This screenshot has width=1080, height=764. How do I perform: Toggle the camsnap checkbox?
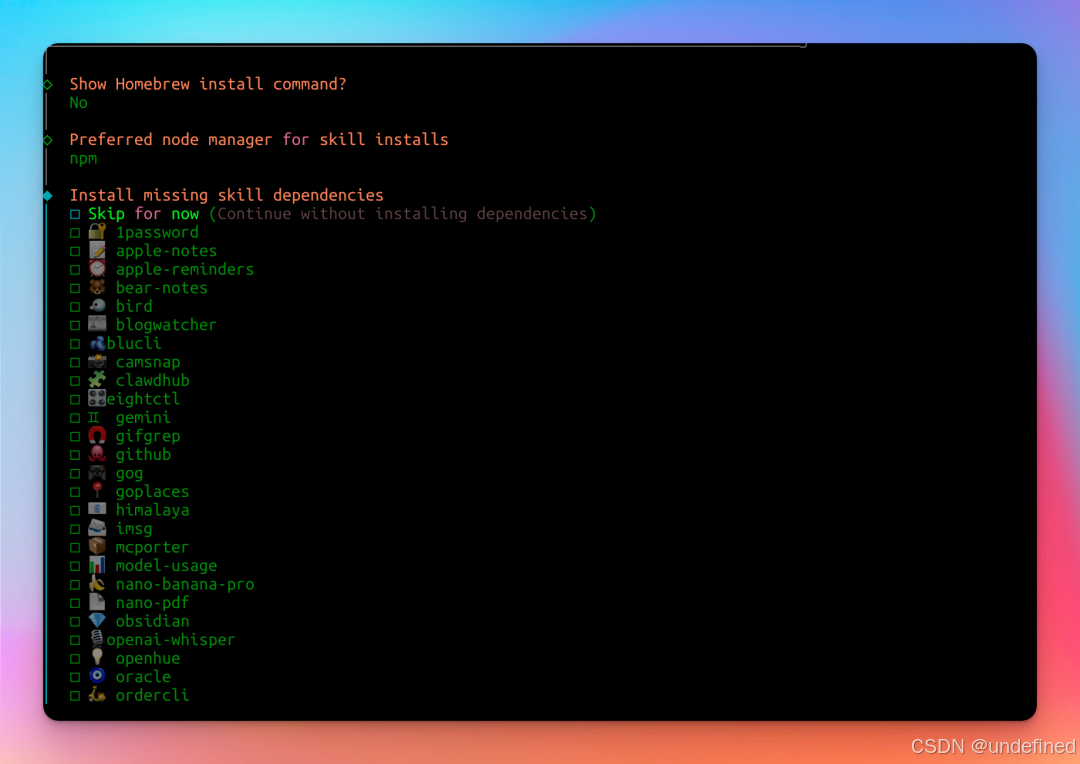click(75, 362)
